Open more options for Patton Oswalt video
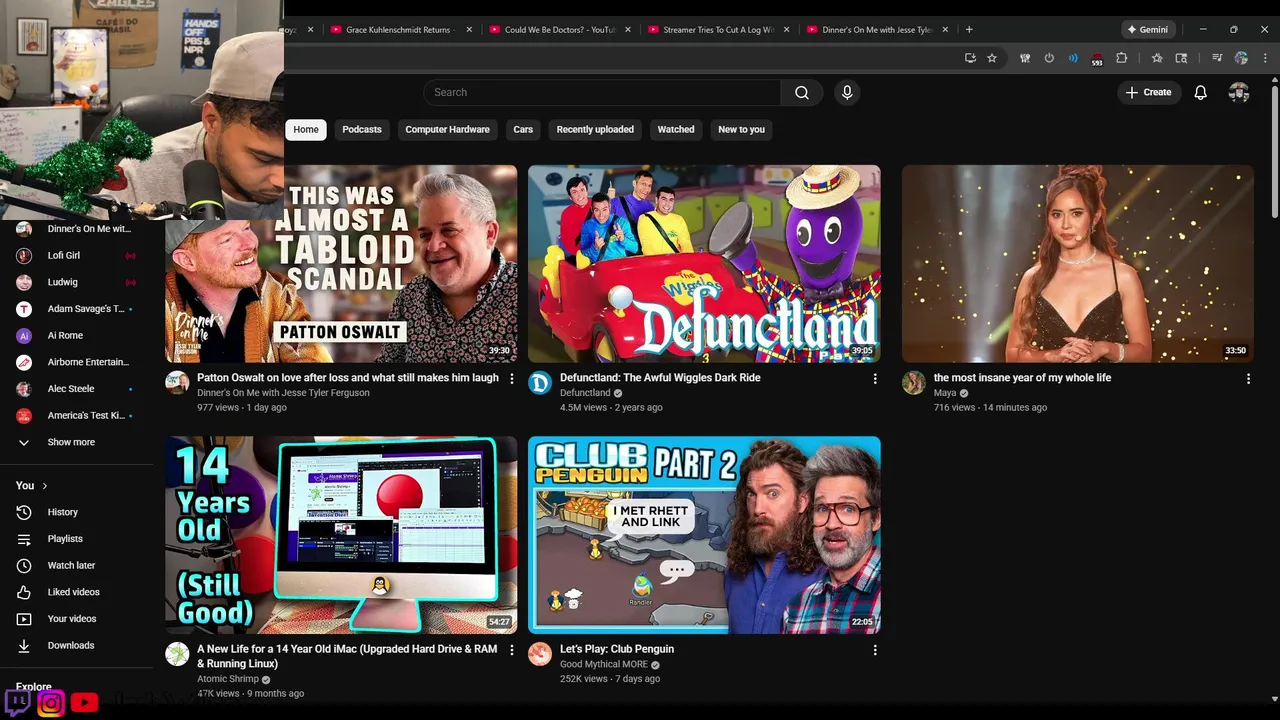Viewport: 1280px width, 720px height. tap(512, 379)
